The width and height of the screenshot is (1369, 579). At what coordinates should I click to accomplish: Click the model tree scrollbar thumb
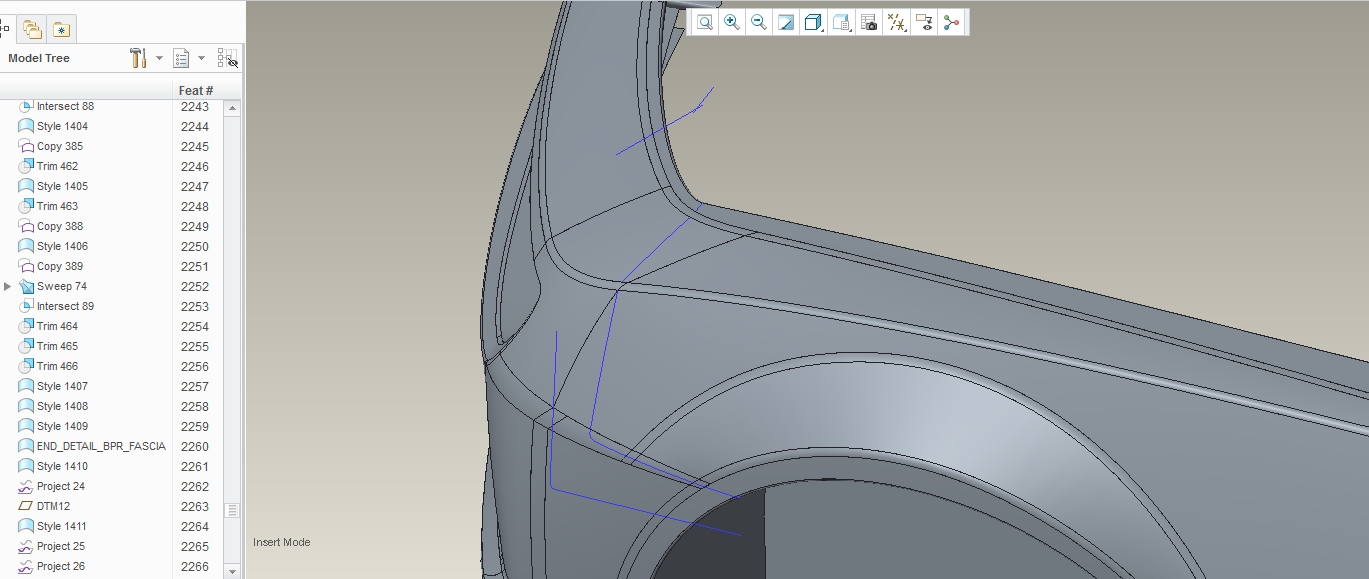(x=232, y=510)
